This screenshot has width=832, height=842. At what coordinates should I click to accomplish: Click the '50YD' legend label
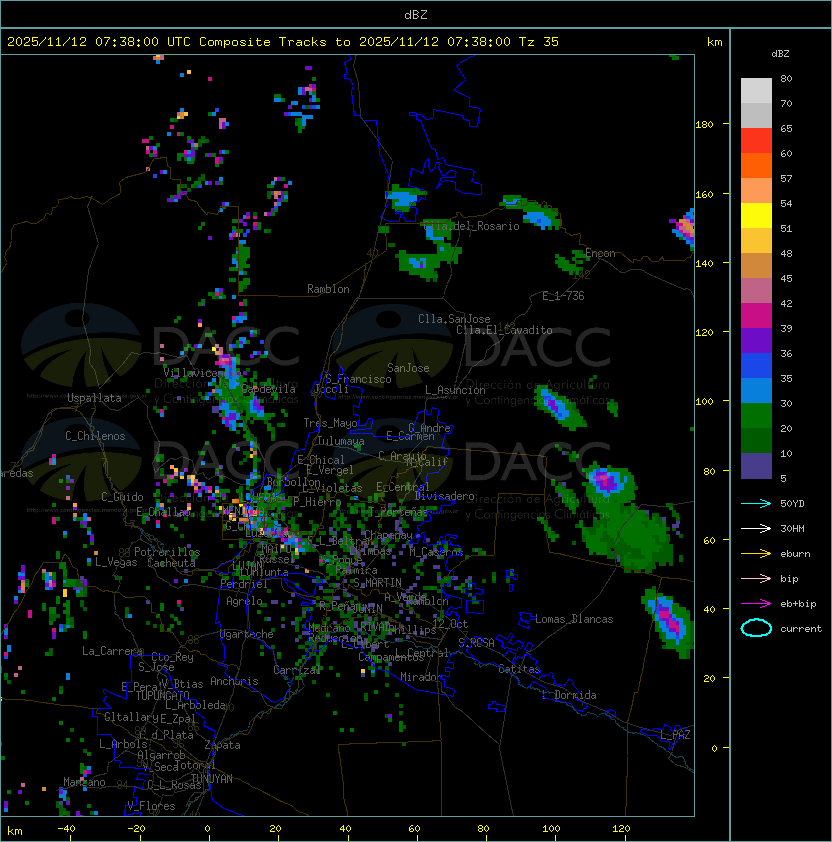792,503
